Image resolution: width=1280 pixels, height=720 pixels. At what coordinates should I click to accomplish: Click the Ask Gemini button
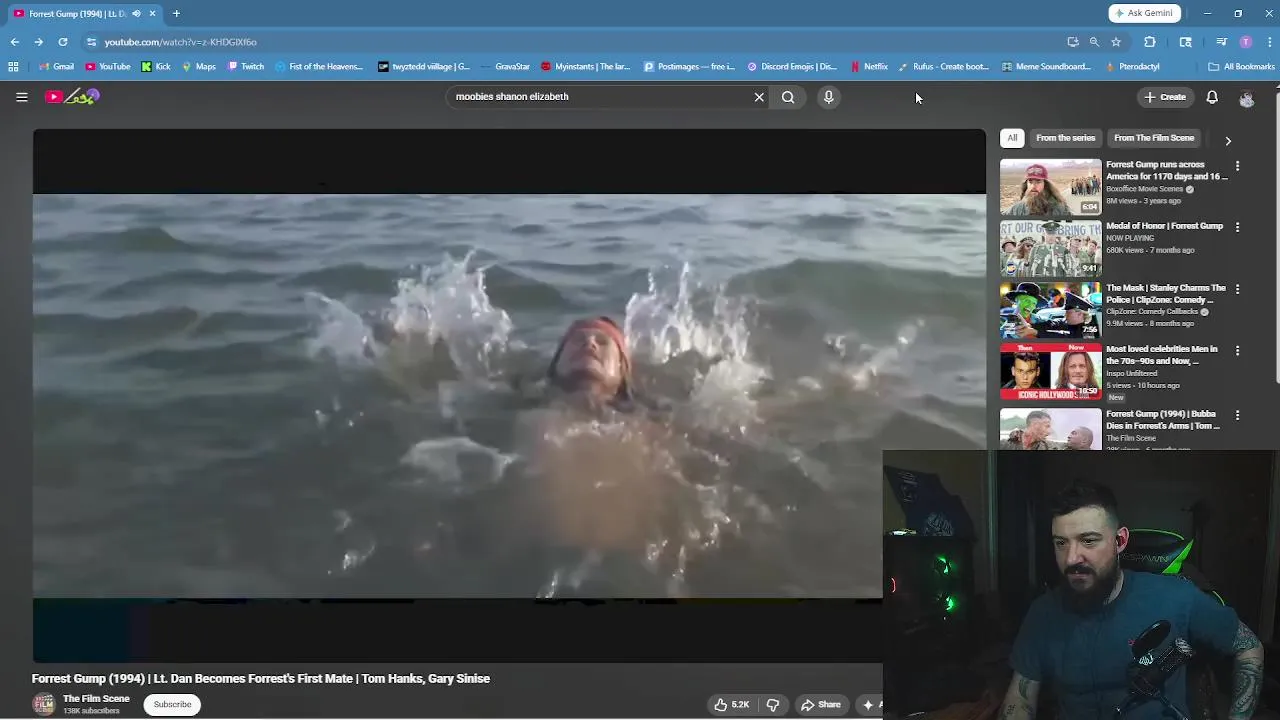coord(1144,13)
